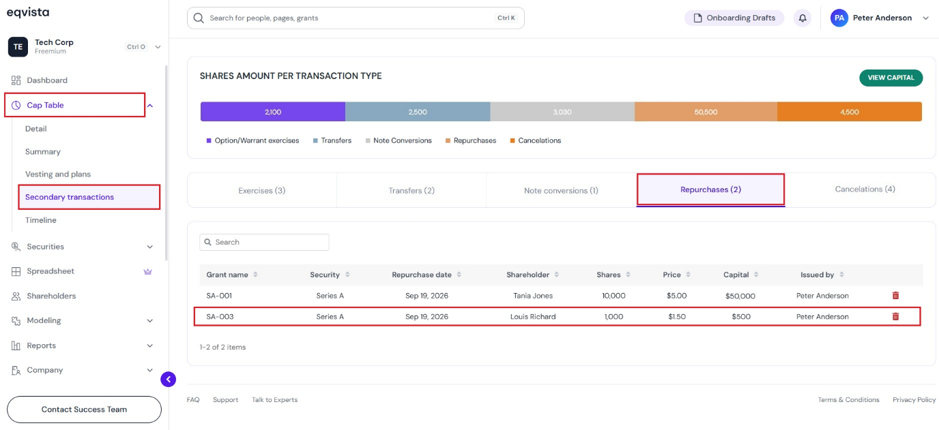939x430 pixels.
Task: Sort table by Shares column
Action: [x=628, y=275]
